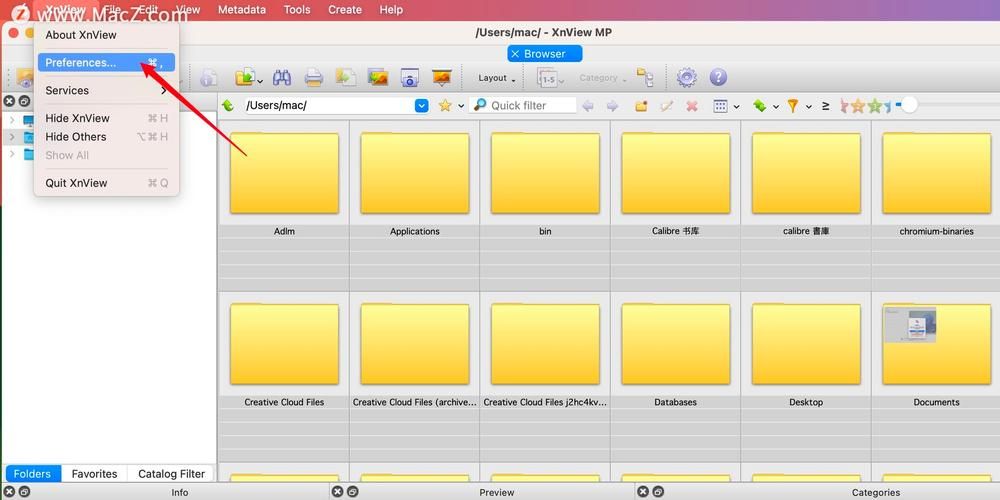
Task: Go forward with the right arrow icon
Action: click(612, 106)
